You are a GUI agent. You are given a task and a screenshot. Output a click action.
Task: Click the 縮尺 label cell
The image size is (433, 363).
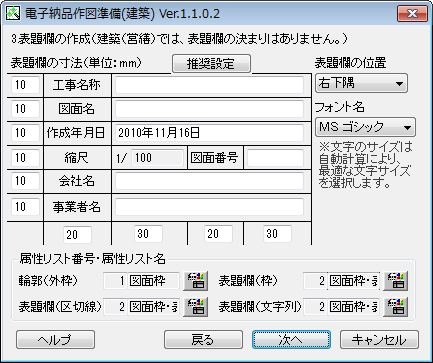point(77,158)
